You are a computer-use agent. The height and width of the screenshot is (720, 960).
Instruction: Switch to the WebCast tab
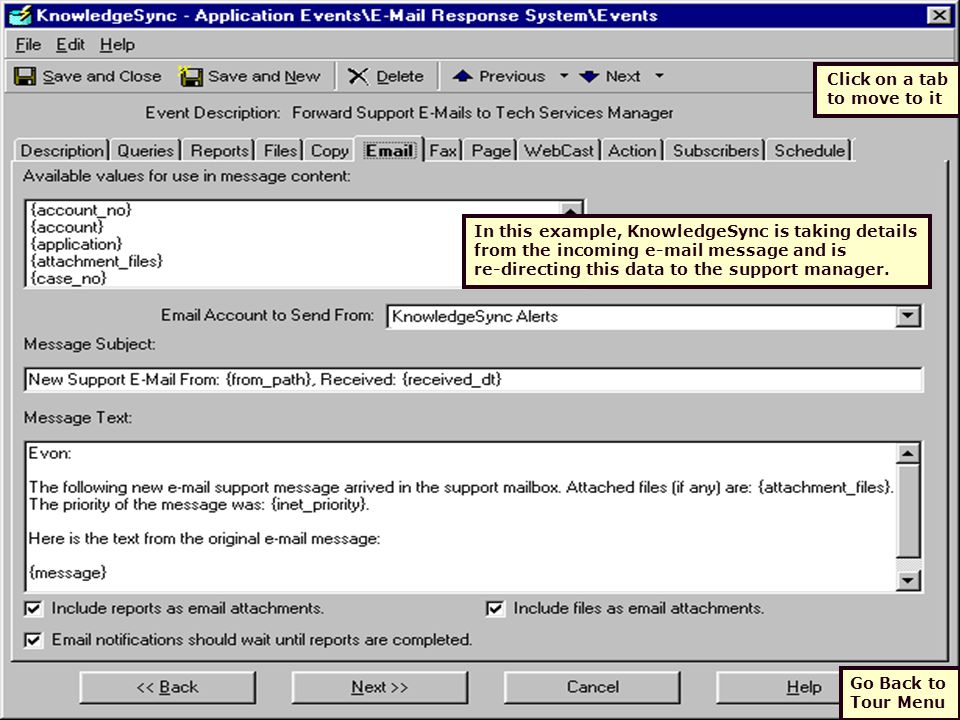click(x=559, y=151)
